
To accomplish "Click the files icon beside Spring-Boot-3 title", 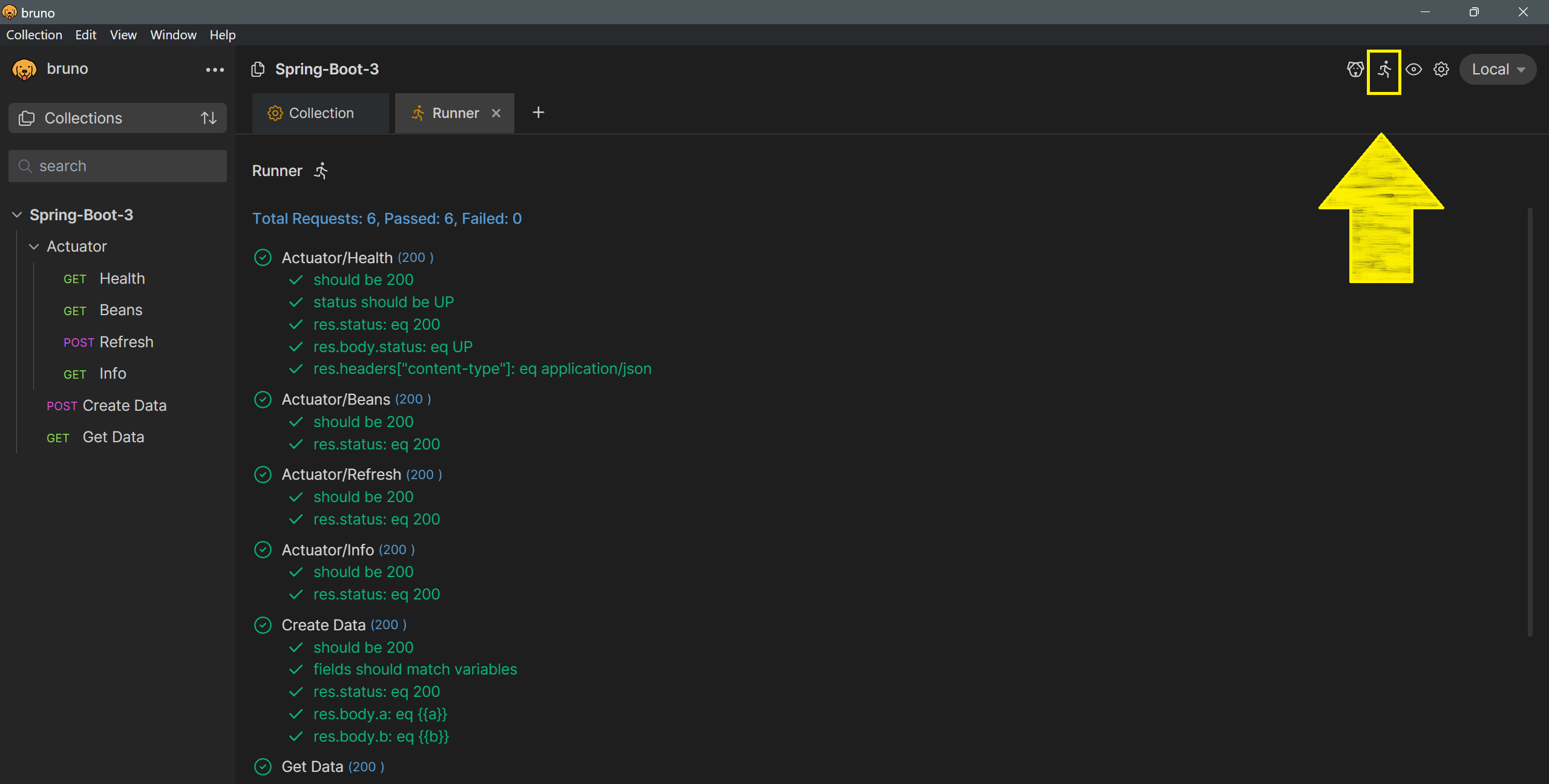I will tap(258, 70).
